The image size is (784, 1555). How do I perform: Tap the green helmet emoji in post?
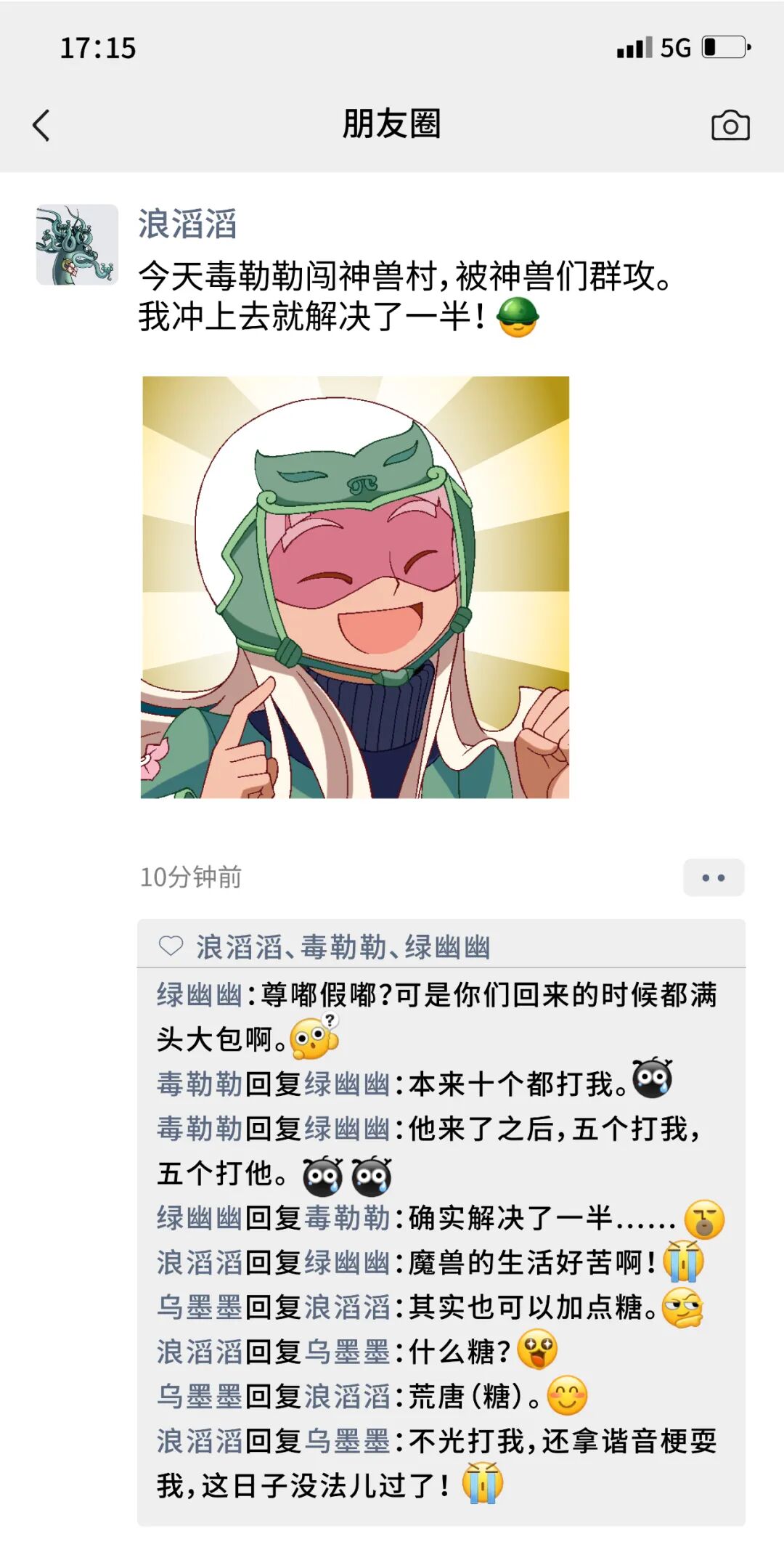pyautogui.click(x=517, y=317)
